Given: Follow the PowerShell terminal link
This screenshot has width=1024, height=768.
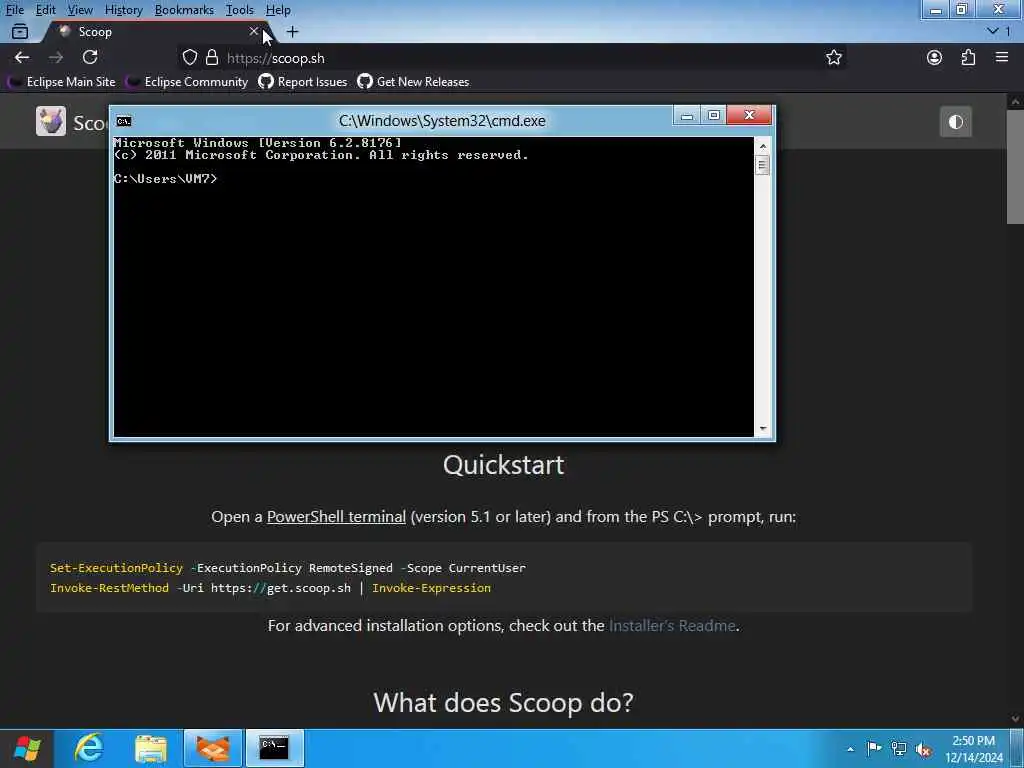Looking at the screenshot, I should 336,517.
